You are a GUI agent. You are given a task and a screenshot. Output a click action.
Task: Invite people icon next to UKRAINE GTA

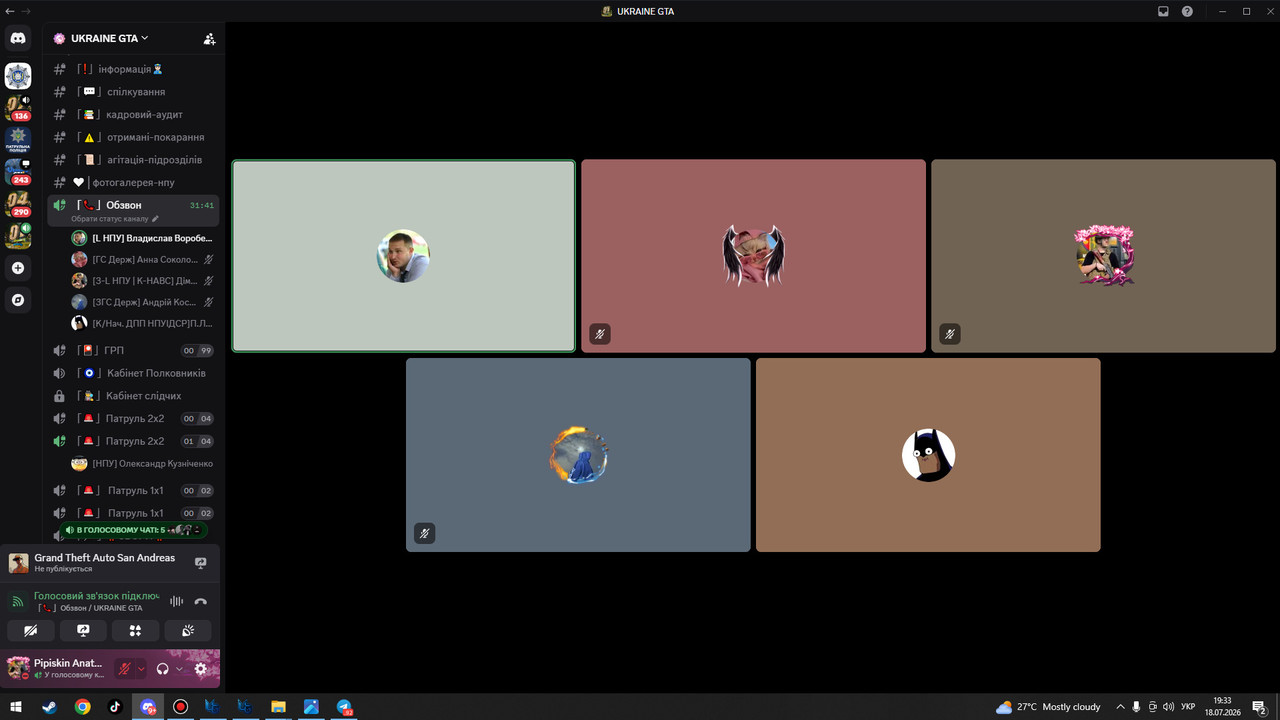(209, 39)
